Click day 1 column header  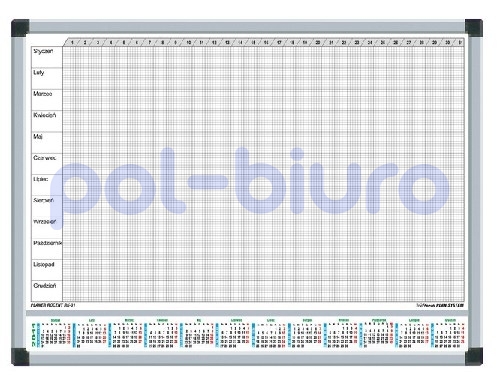[x=72, y=42]
